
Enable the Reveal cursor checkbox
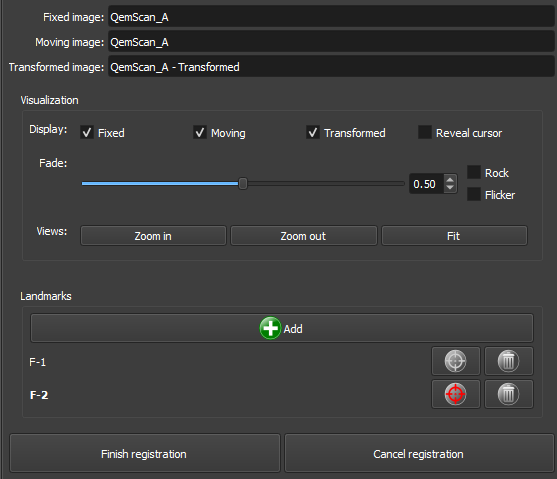tap(425, 132)
